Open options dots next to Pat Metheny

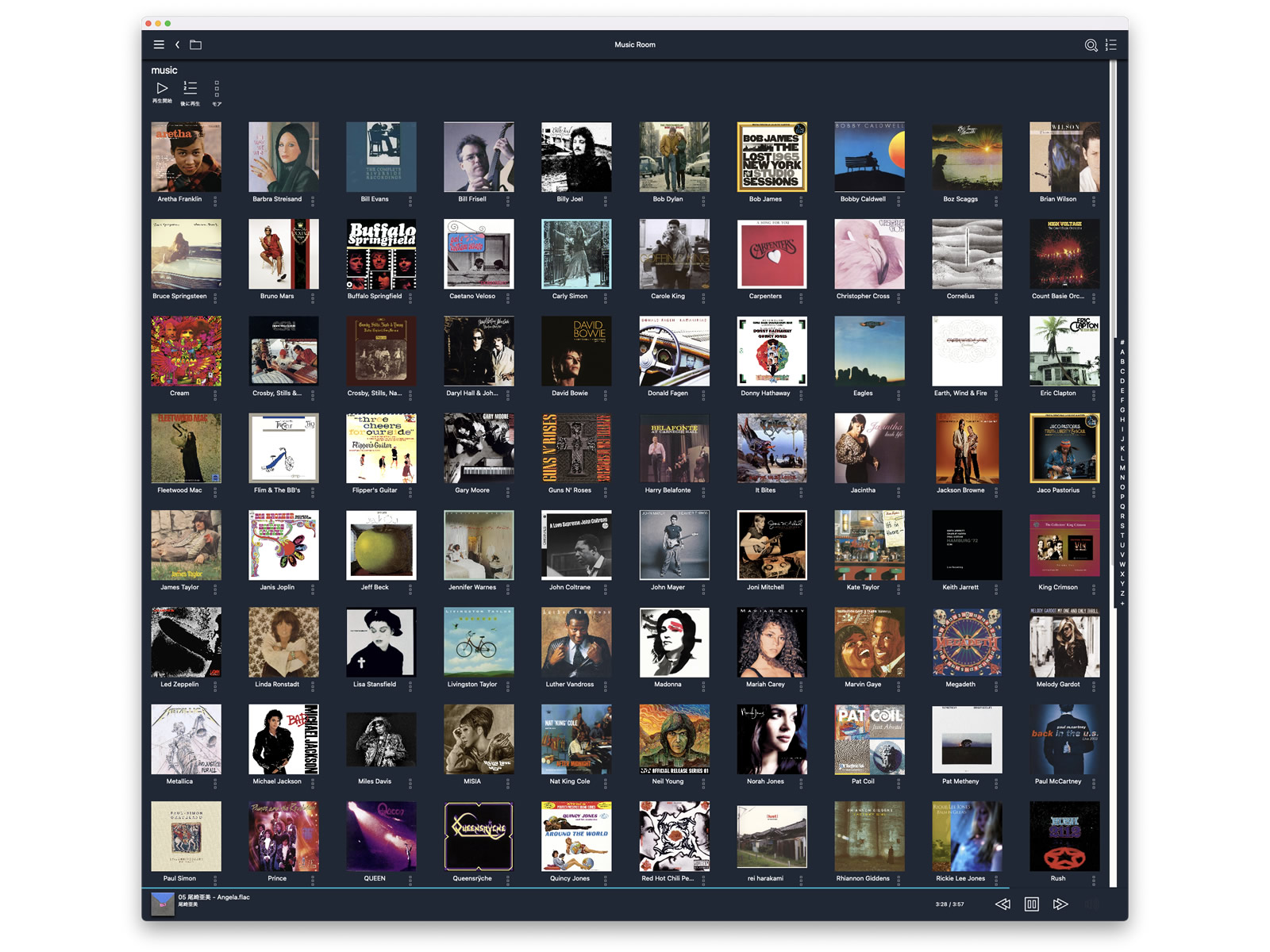point(996,783)
